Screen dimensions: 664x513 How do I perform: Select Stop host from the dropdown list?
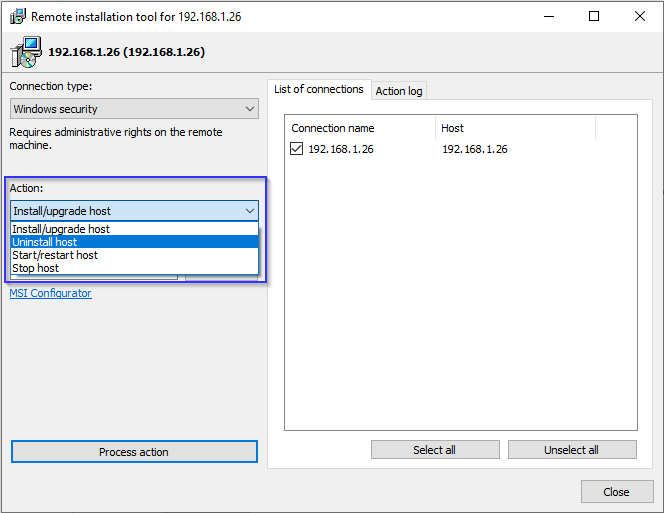click(x=36, y=268)
